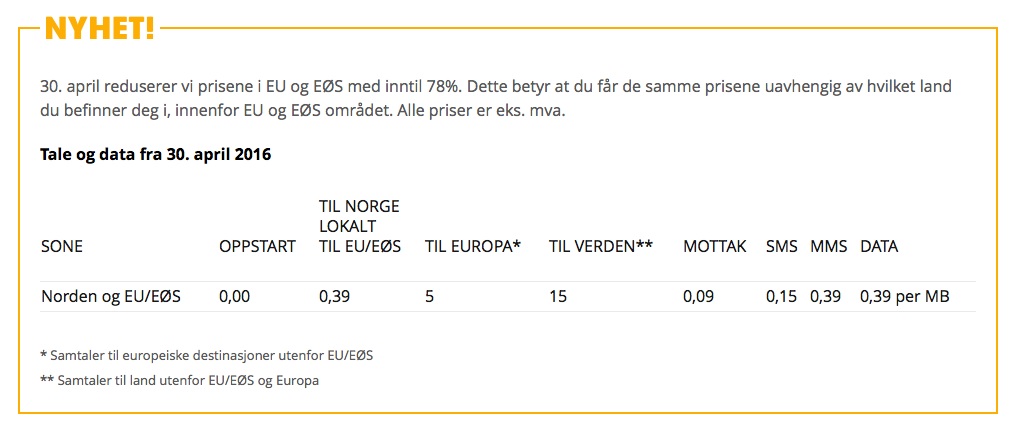Click the 0,00 oppstart price
This screenshot has height=429, width=1011.
233,297
